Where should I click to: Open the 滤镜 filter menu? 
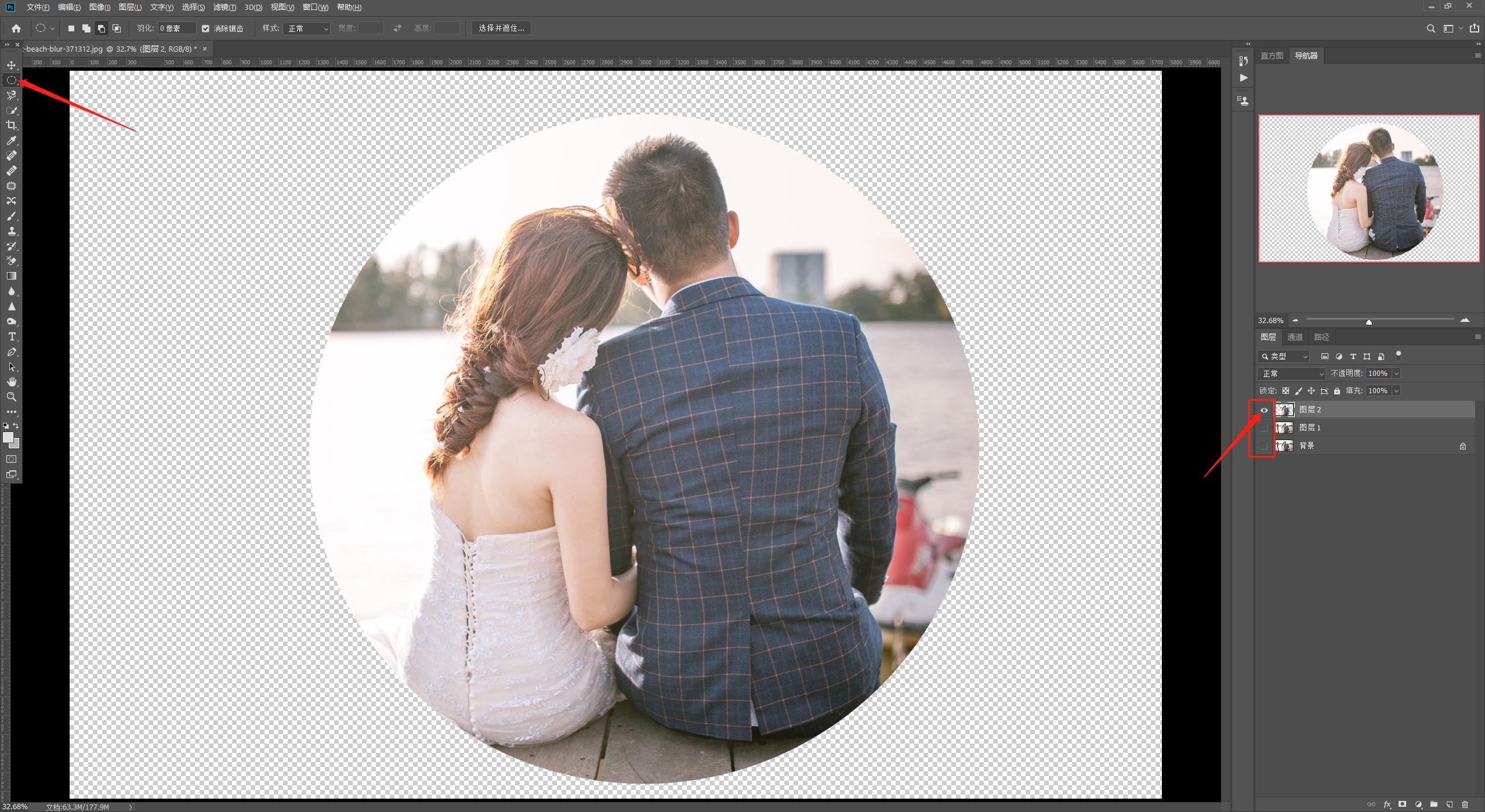click(224, 7)
